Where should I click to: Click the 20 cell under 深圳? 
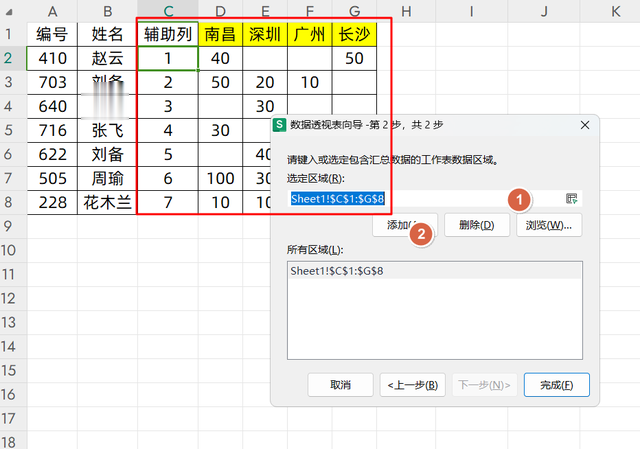click(265, 82)
